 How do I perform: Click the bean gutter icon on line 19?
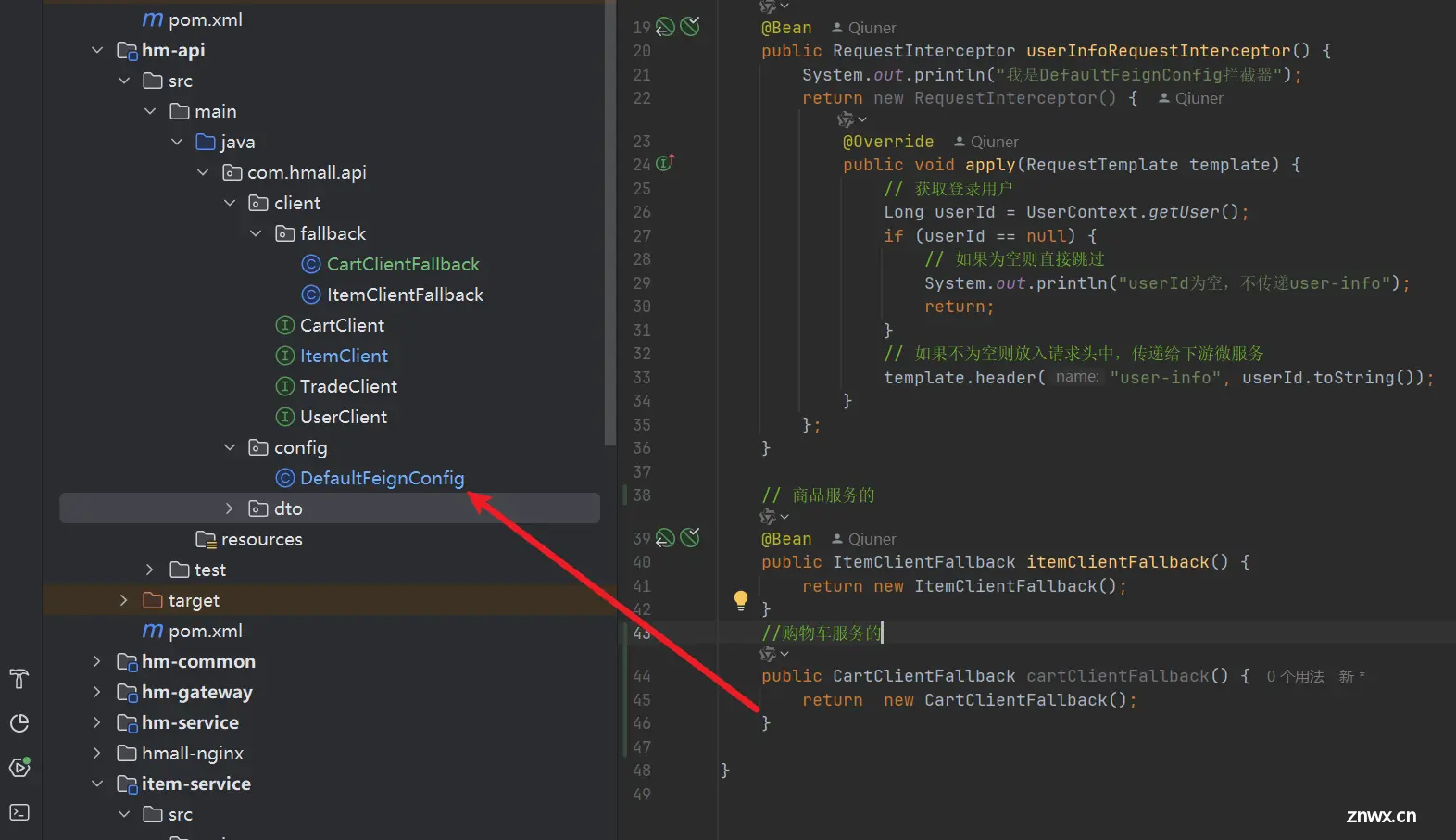click(x=665, y=27)
